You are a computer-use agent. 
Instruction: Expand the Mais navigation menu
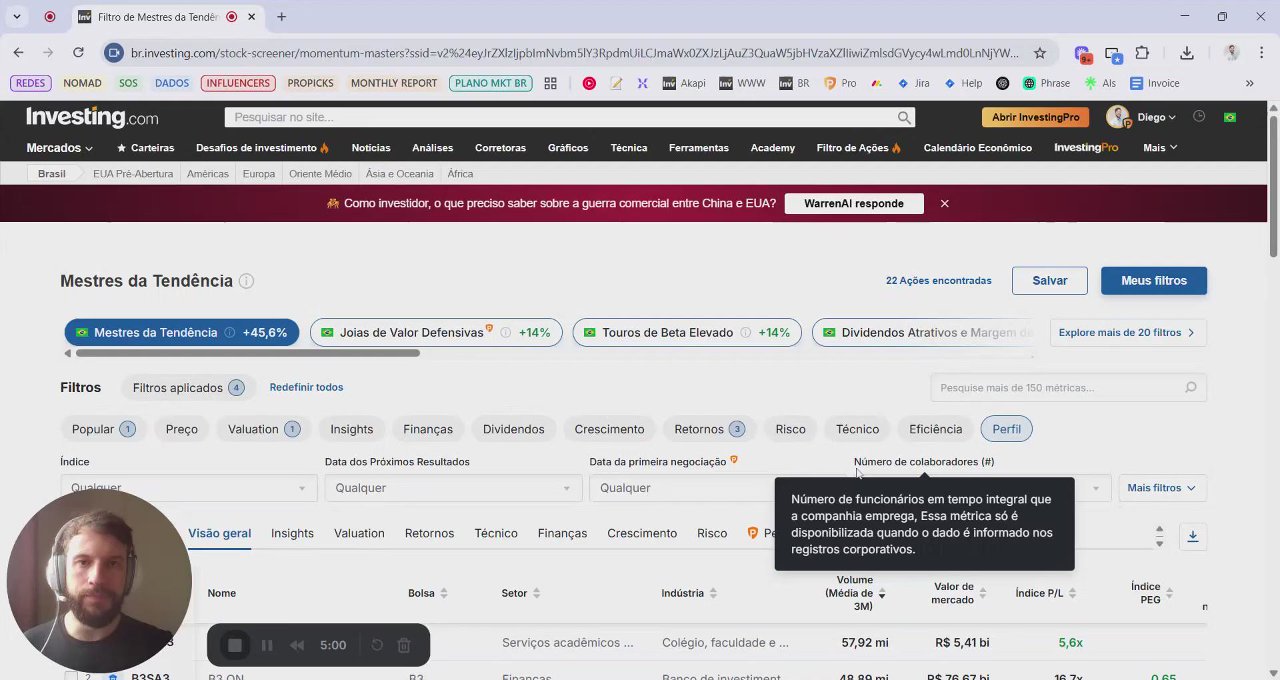[1160, 148]
